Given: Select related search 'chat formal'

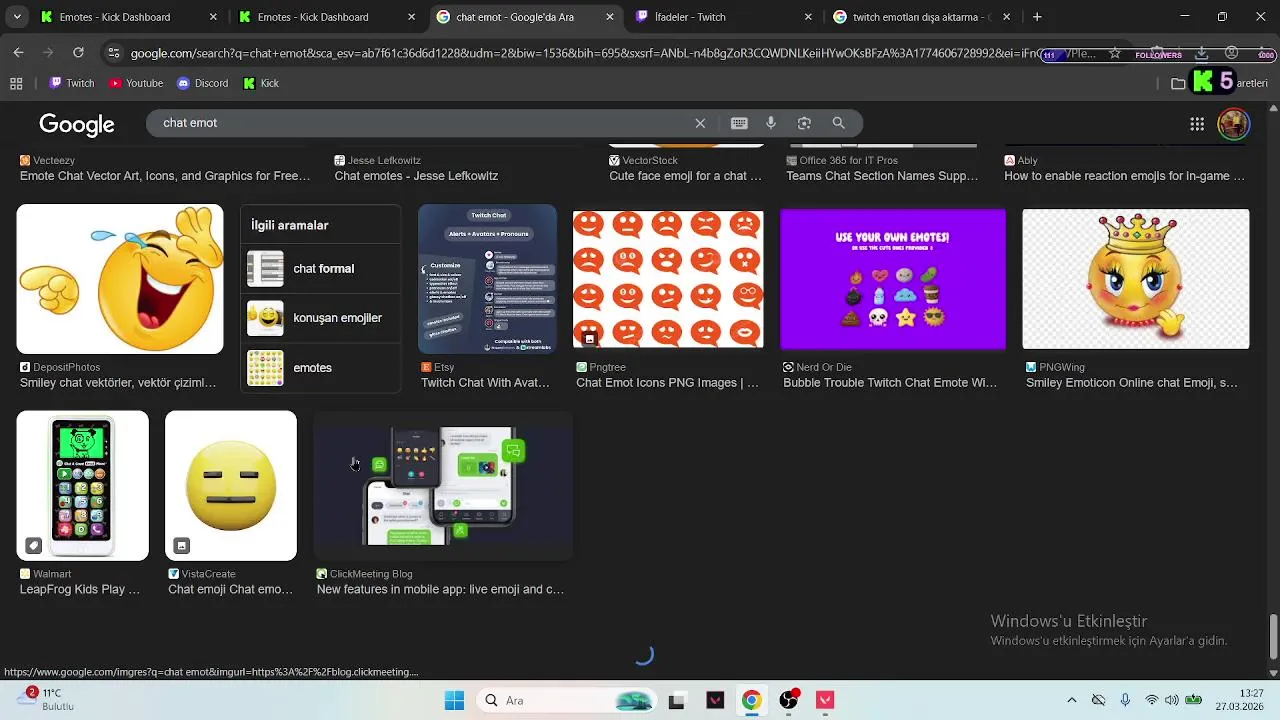Looking at the screenshot, I should (x=320, y=269).
